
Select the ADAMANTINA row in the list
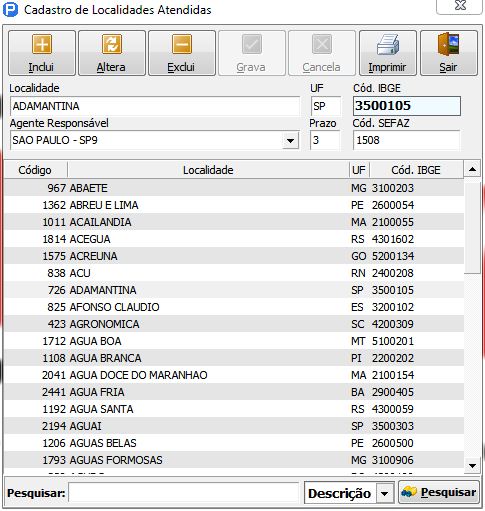click(234, 290)
